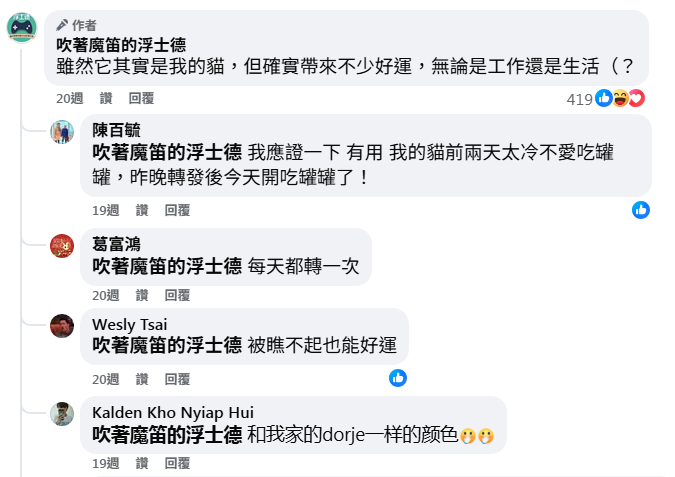Like Kalden Kho Nyiap Hui's comment

pos(142,464)
